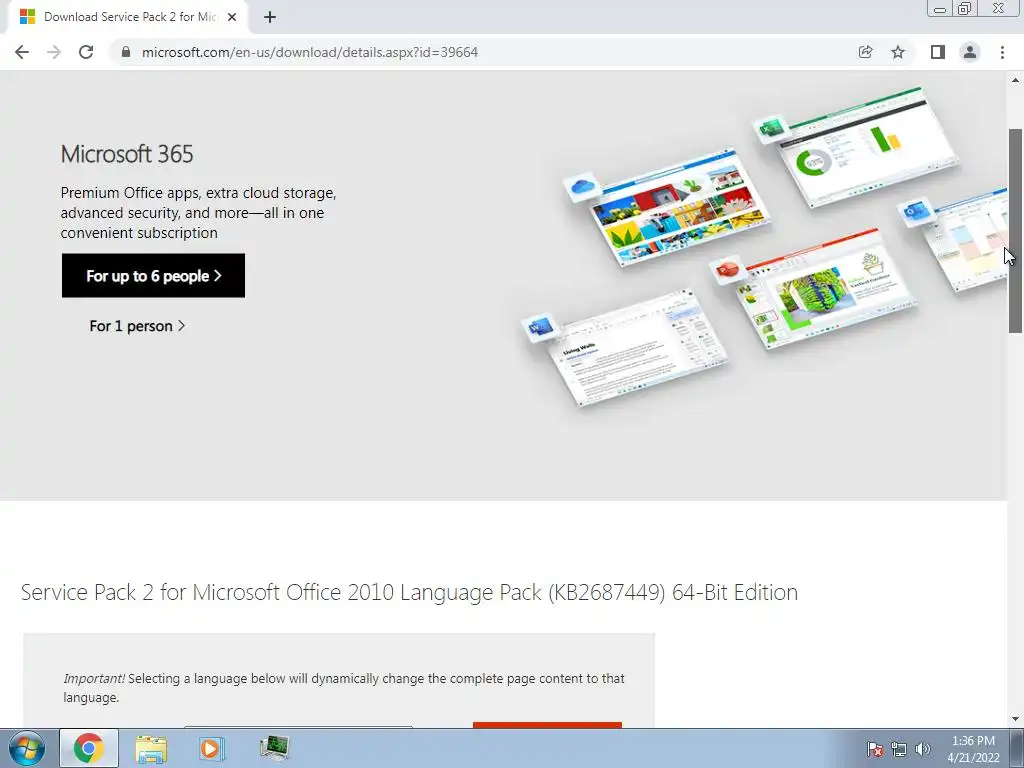Open a new tab with the plus button
Viewport: 1024px width, 768px height.
(x=270, y=17)
